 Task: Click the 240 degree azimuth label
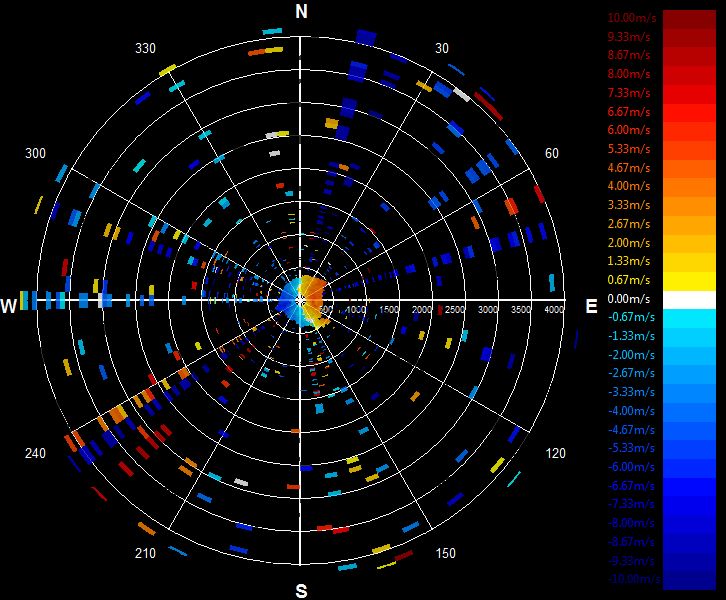pos(35,453)
